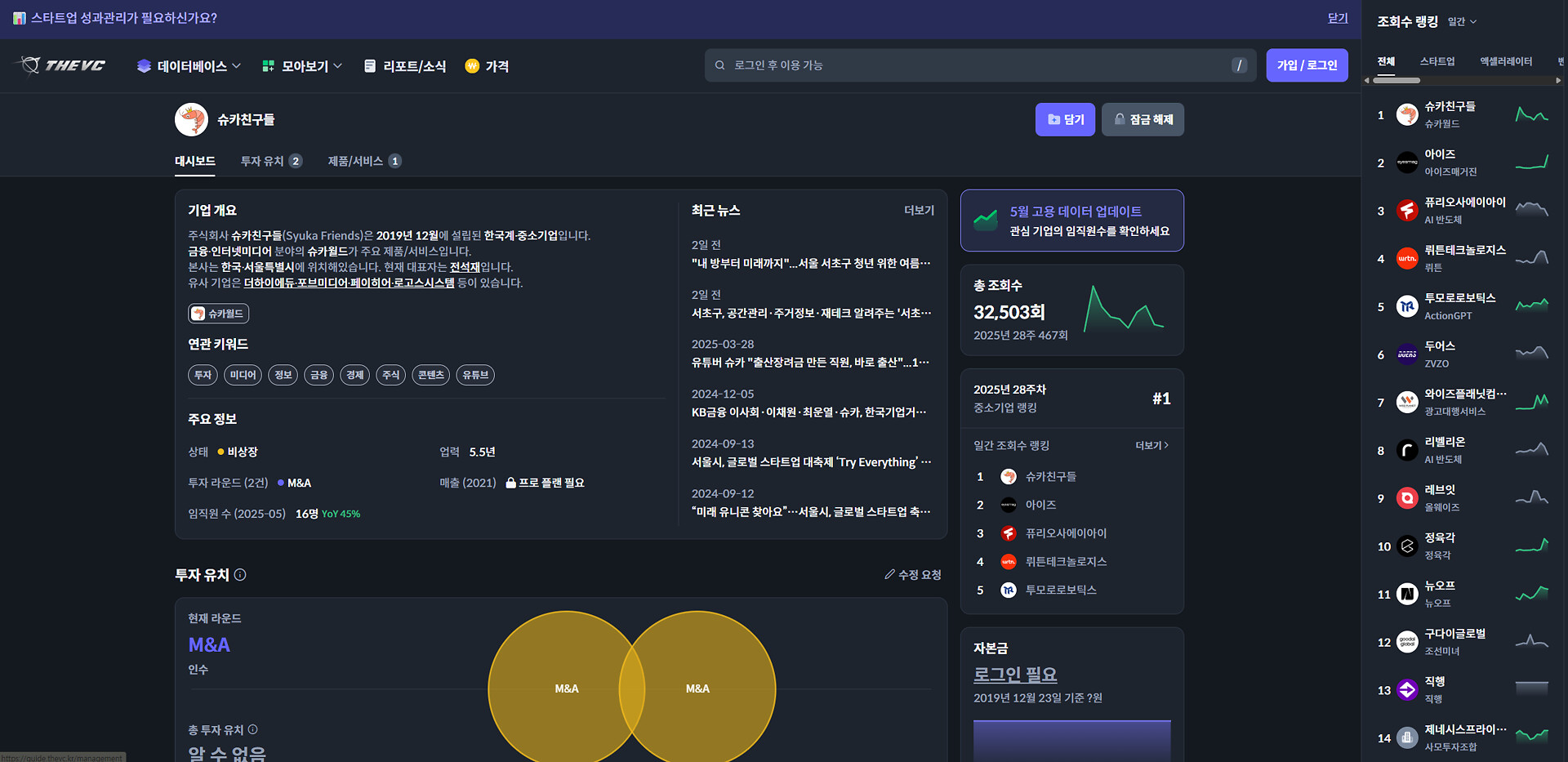Click the 담기 button
This screenshot has height=762, width=1568.
tap(1065, 119)
